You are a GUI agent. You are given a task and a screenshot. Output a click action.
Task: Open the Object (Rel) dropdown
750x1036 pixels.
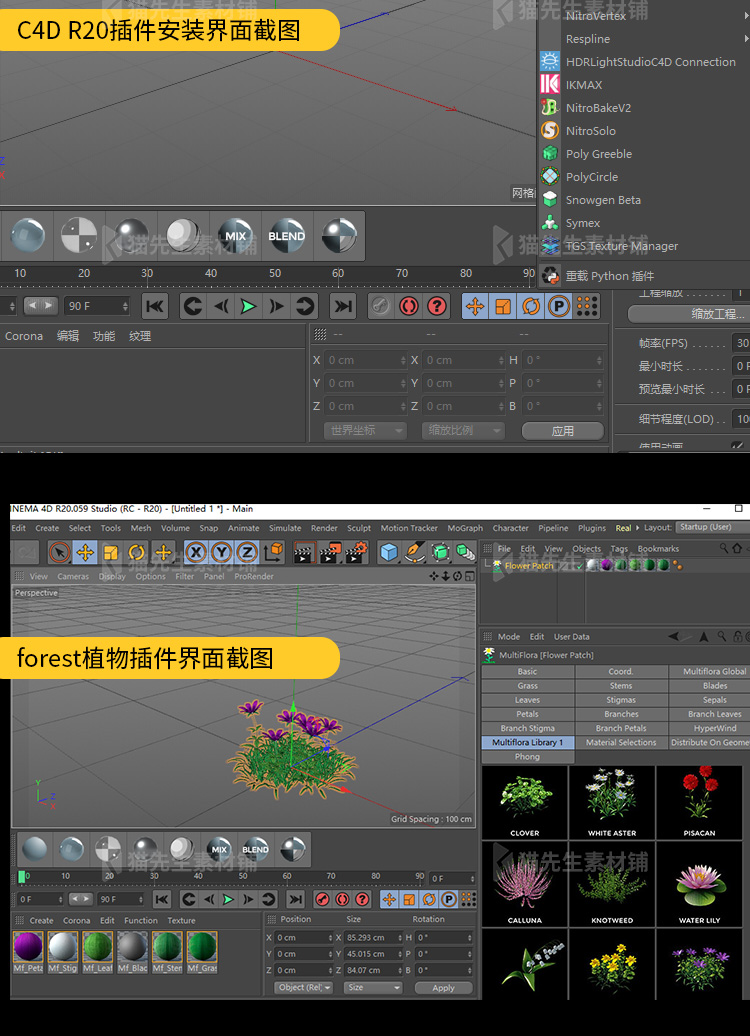pyautogui.click(x=304, y=987)
